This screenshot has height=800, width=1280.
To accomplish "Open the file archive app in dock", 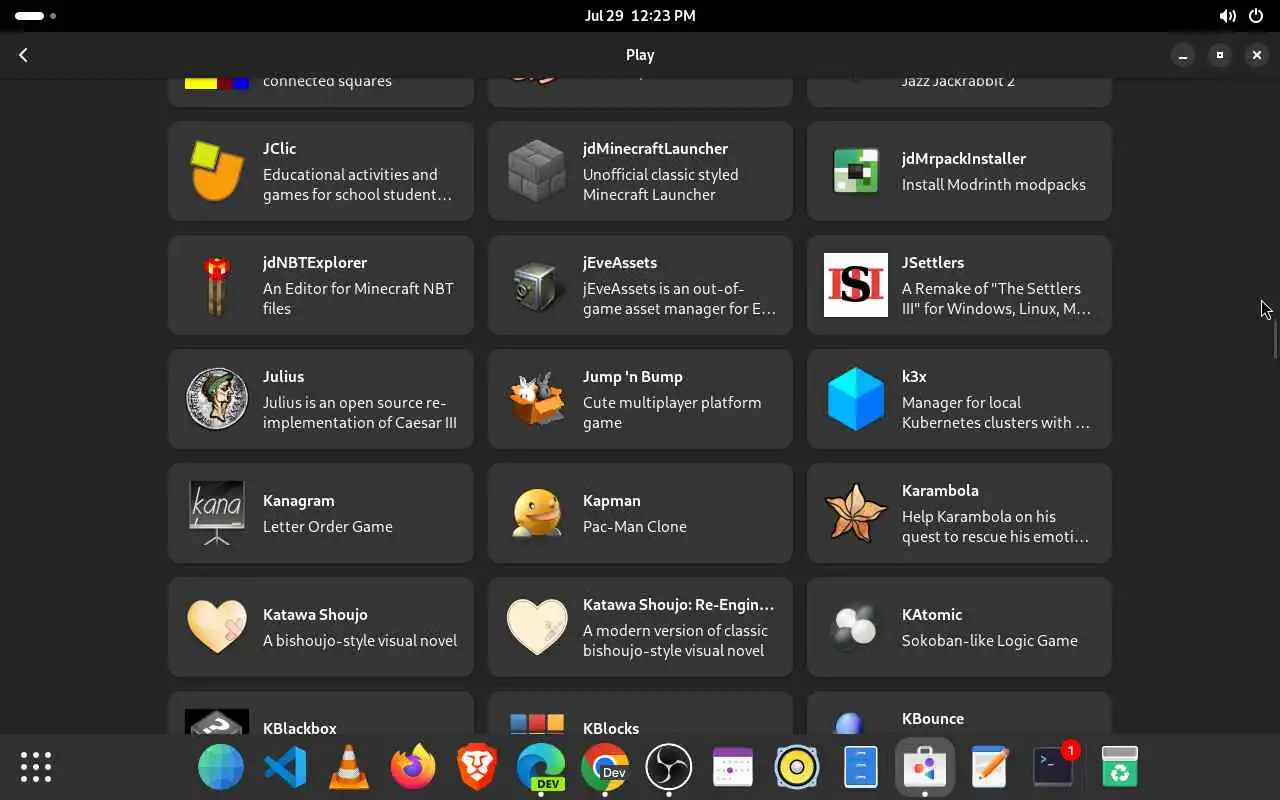I will pos(861,767).
